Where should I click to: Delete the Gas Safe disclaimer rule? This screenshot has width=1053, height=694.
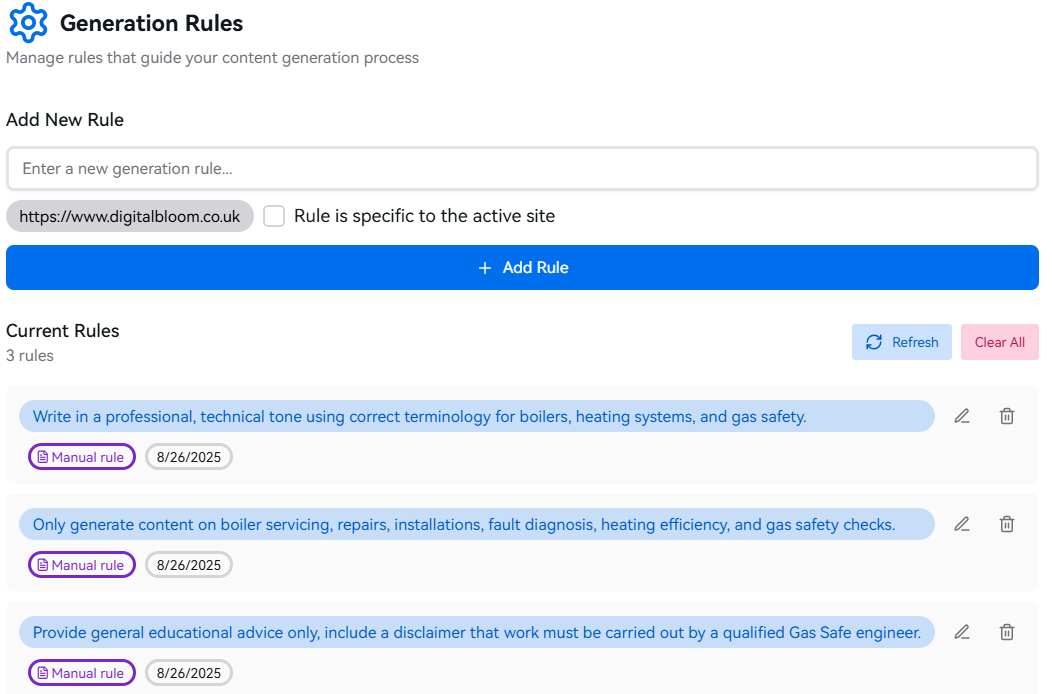point(1007,632)
